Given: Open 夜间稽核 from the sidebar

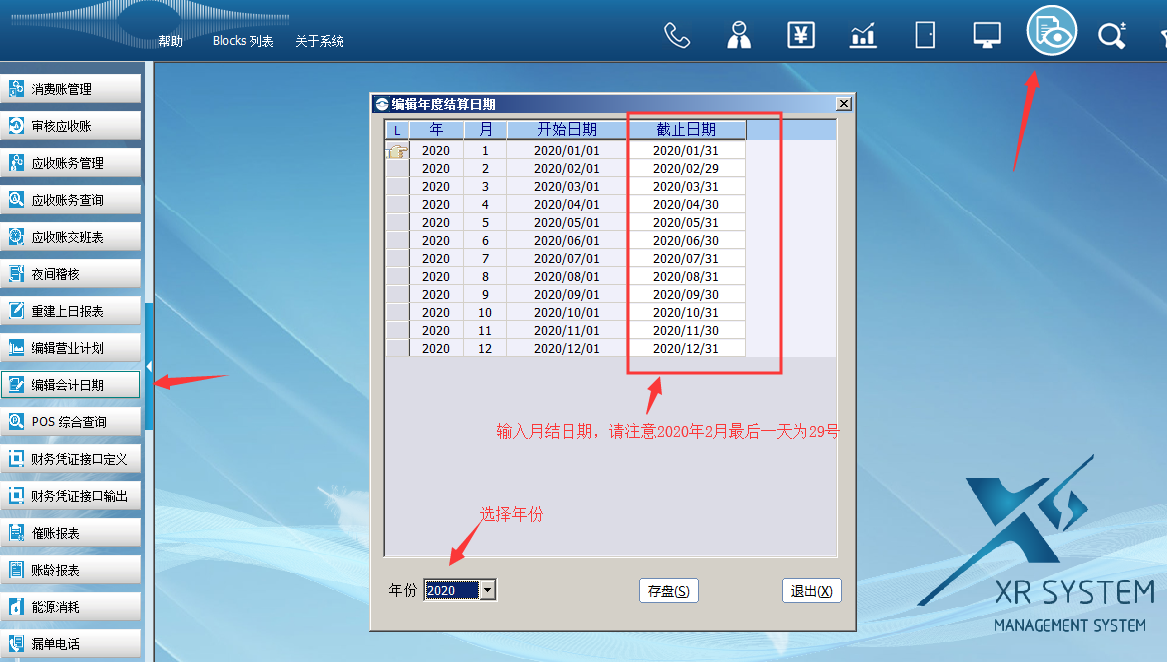Looking at the screenshot, I should tap(70, 274).
